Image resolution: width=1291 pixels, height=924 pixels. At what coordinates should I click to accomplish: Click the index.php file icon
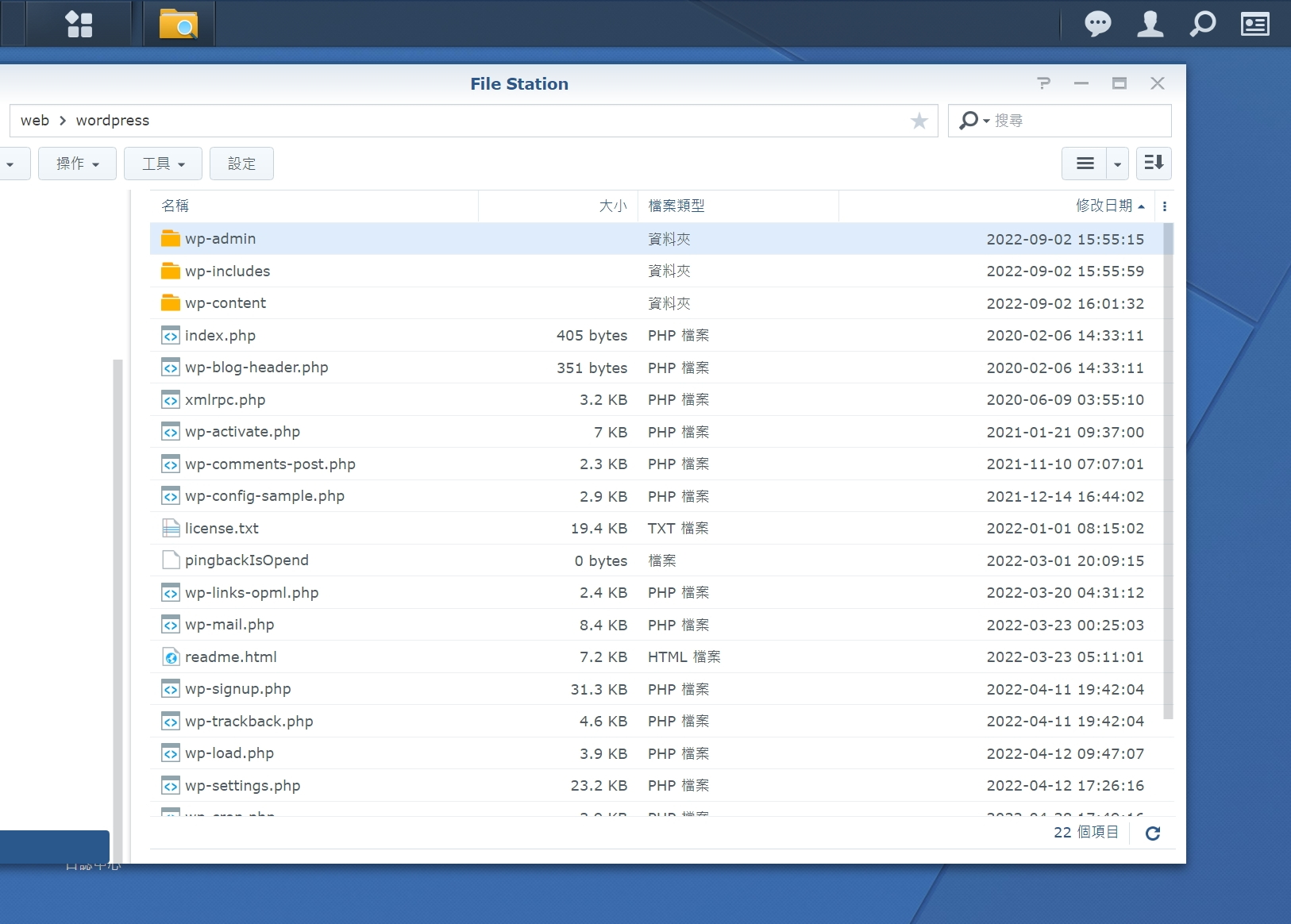171,335
